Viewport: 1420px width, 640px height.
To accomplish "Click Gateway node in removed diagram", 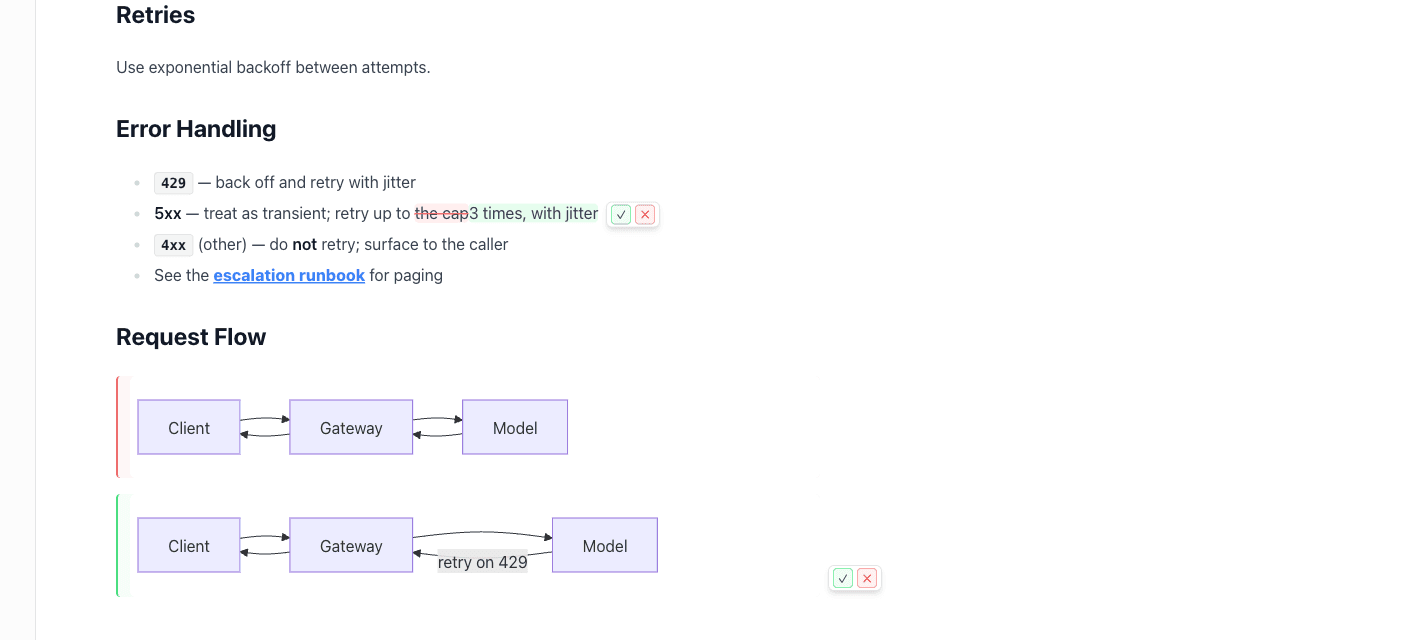I will [351, 427].
